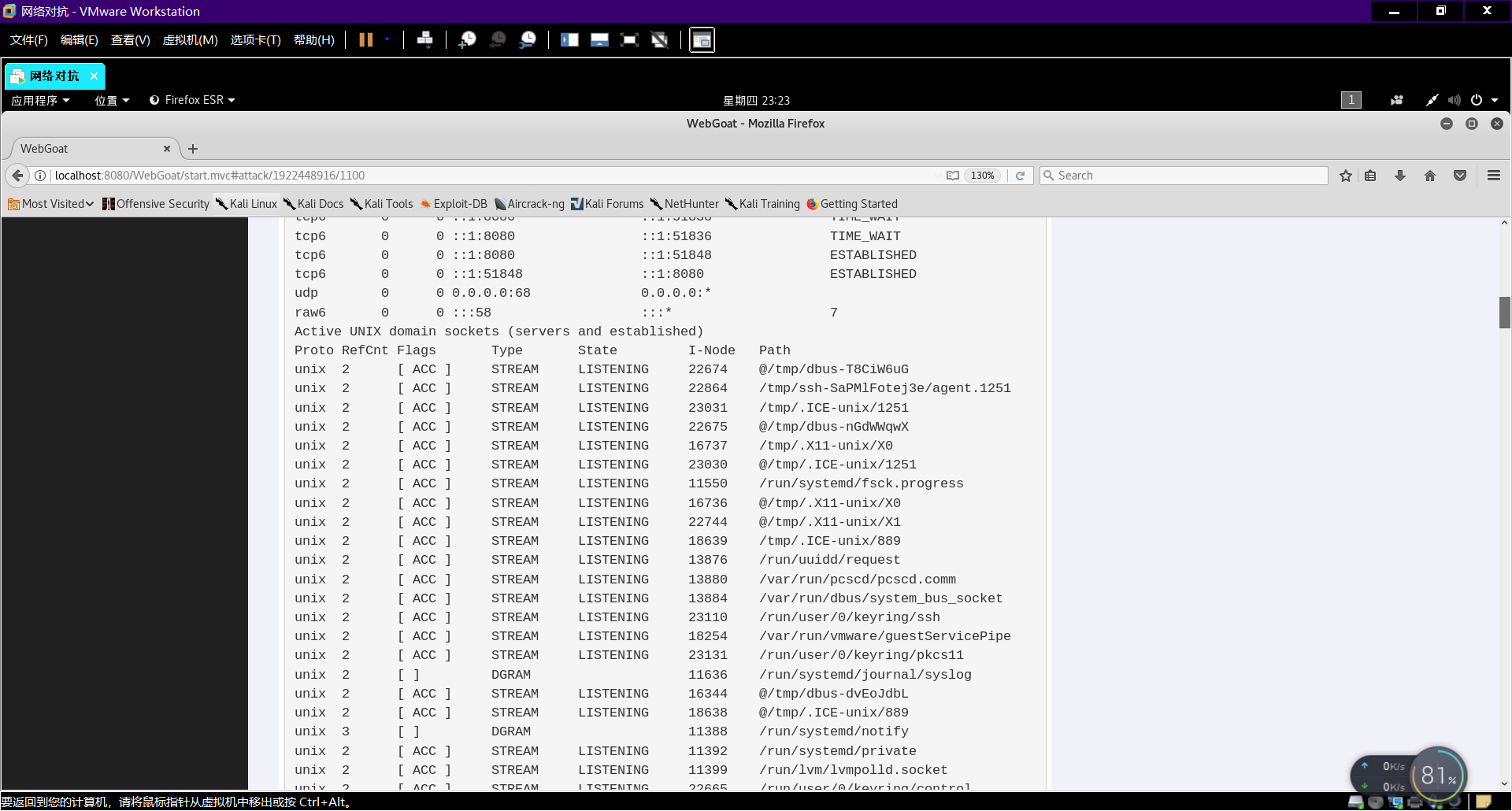This screenshot has height=811, width=1512.
Task: Toggle the VMware library sidebar view
Action: (569, 39)
